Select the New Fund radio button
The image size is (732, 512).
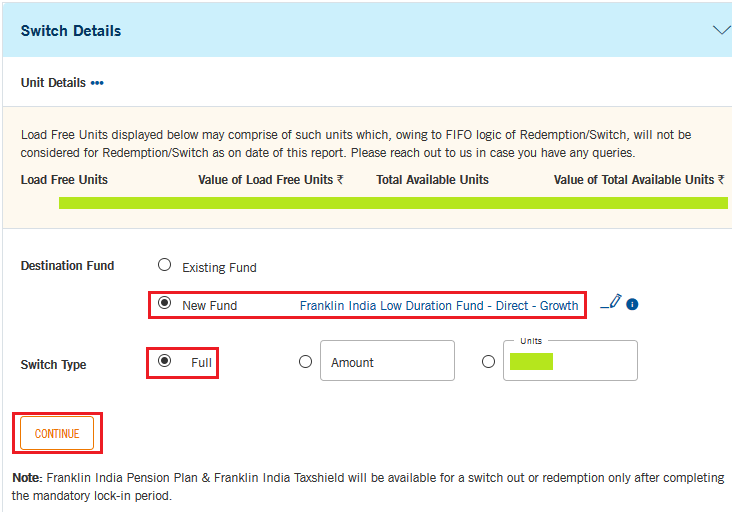[165, 304]
